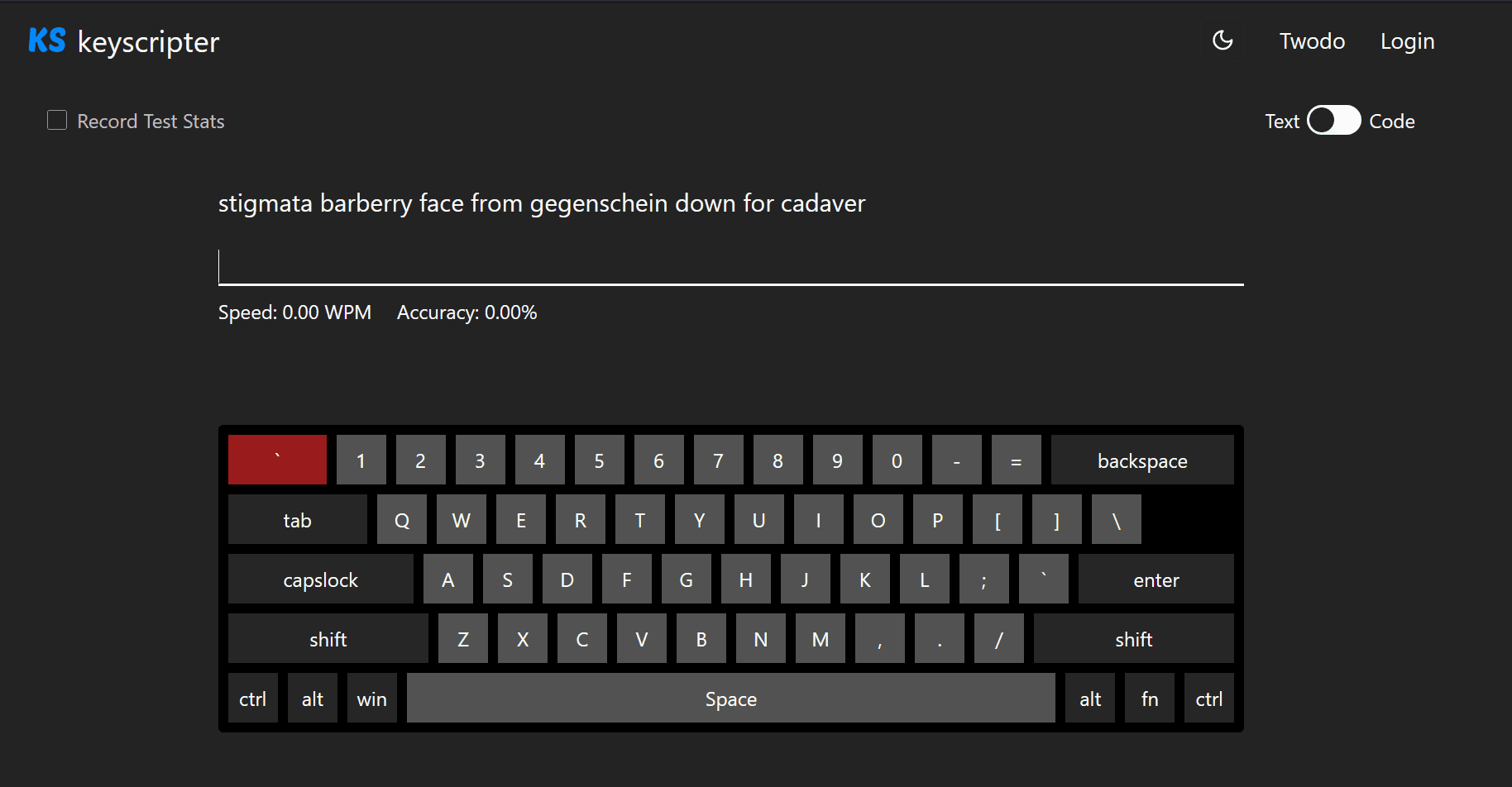Click the semicolon key

coord(983,580)
